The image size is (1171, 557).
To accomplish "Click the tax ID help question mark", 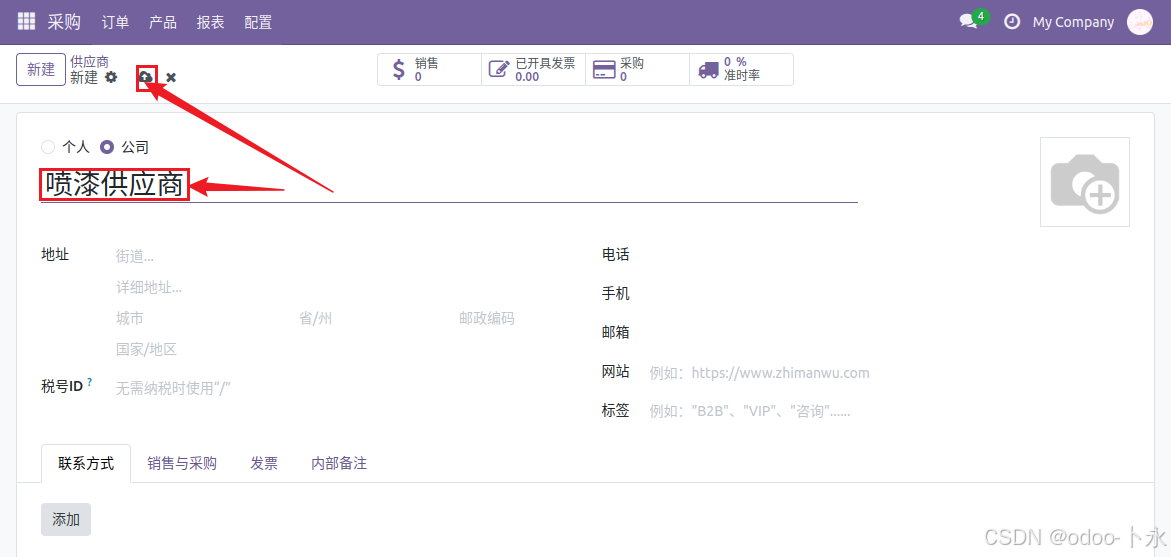I will coord(90,382).
